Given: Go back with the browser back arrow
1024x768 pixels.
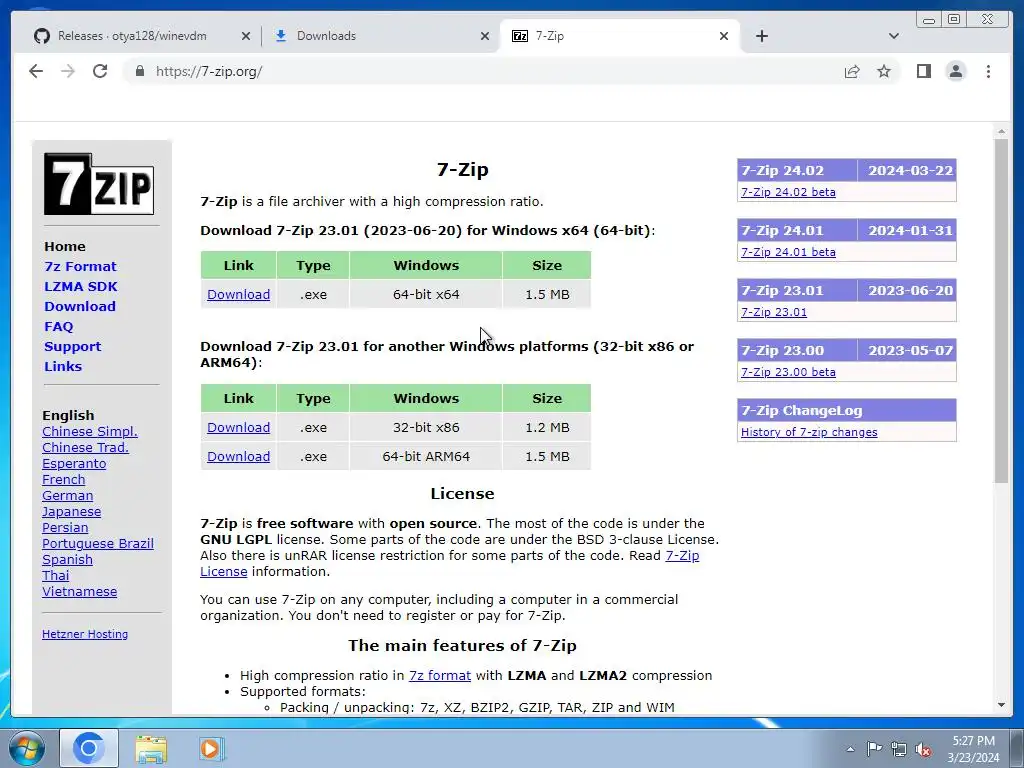Looking at the screenshot, I should 36,71.
